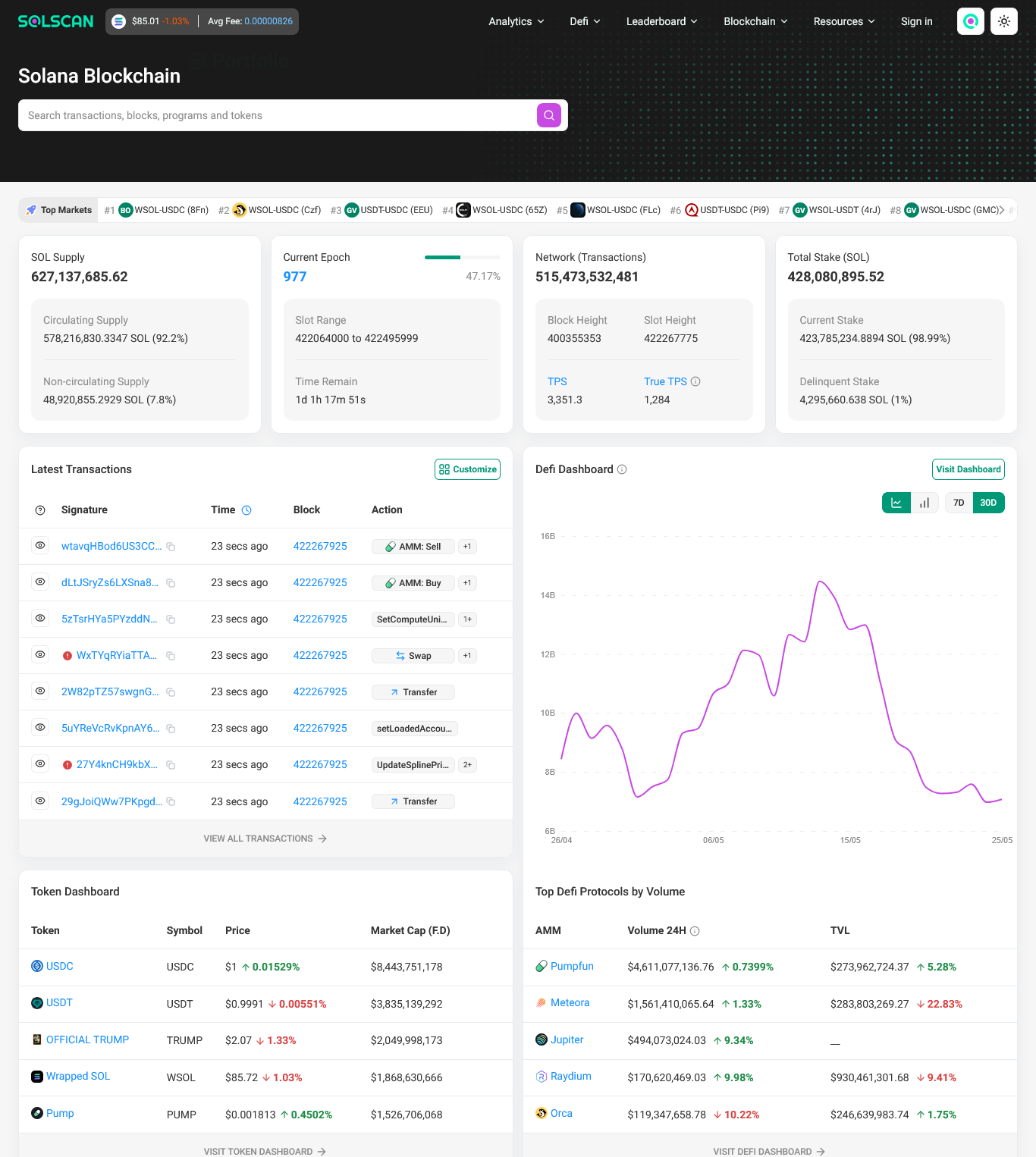
Task: Click SOL price and fee ticker
Action: [202, 21]
